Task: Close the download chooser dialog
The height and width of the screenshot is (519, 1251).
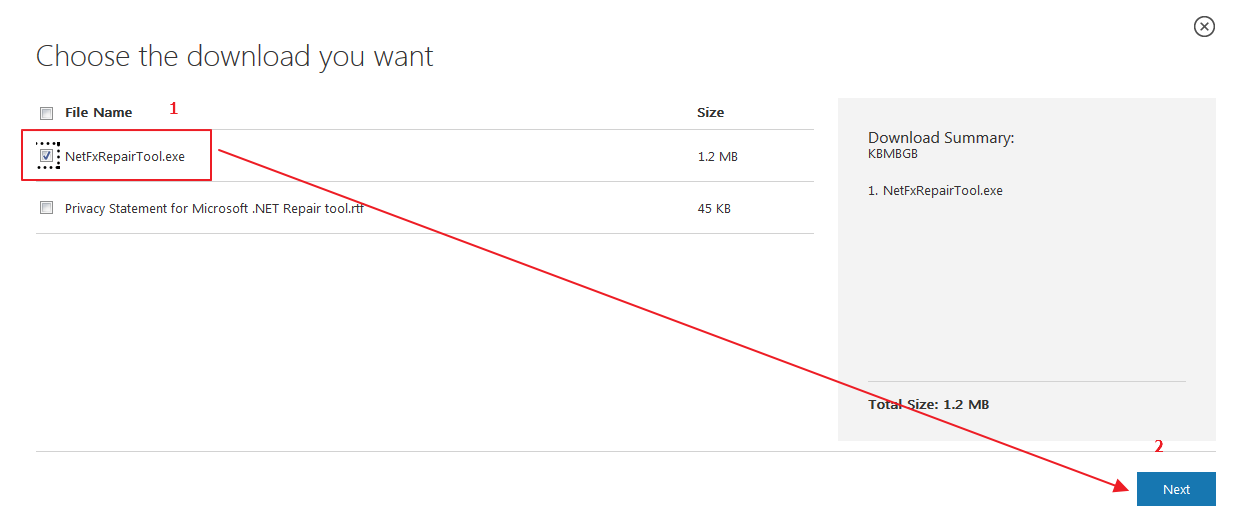Action: click(1204, 27)
